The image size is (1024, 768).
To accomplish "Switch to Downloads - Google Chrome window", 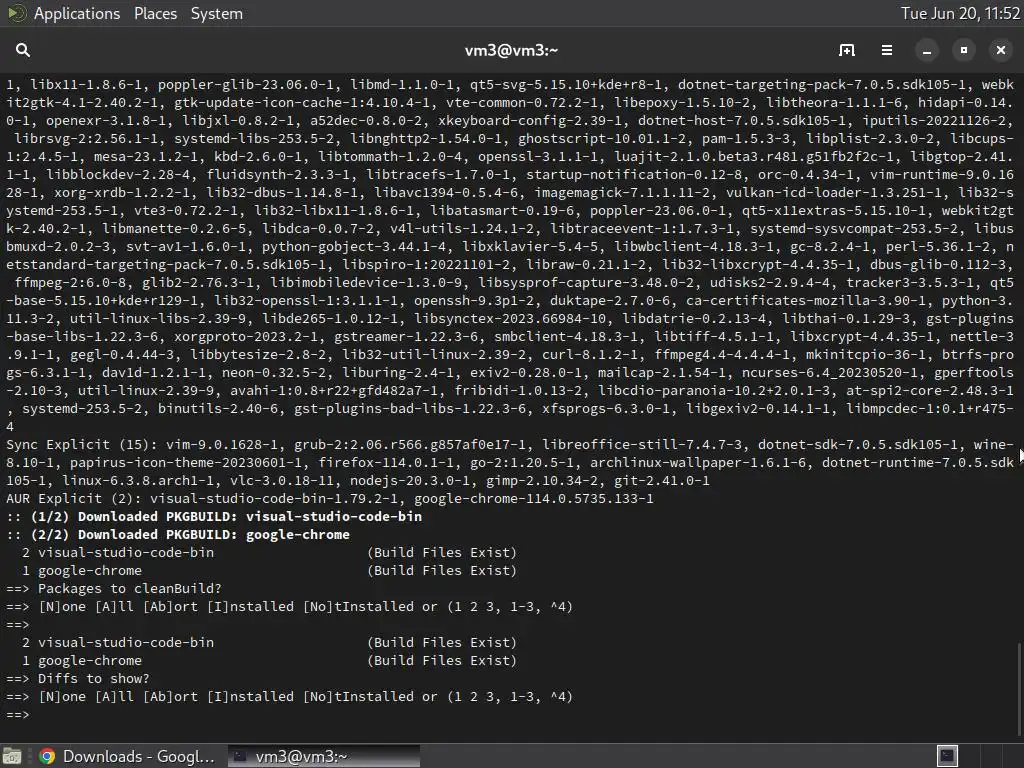I will (x=127, y=756).
